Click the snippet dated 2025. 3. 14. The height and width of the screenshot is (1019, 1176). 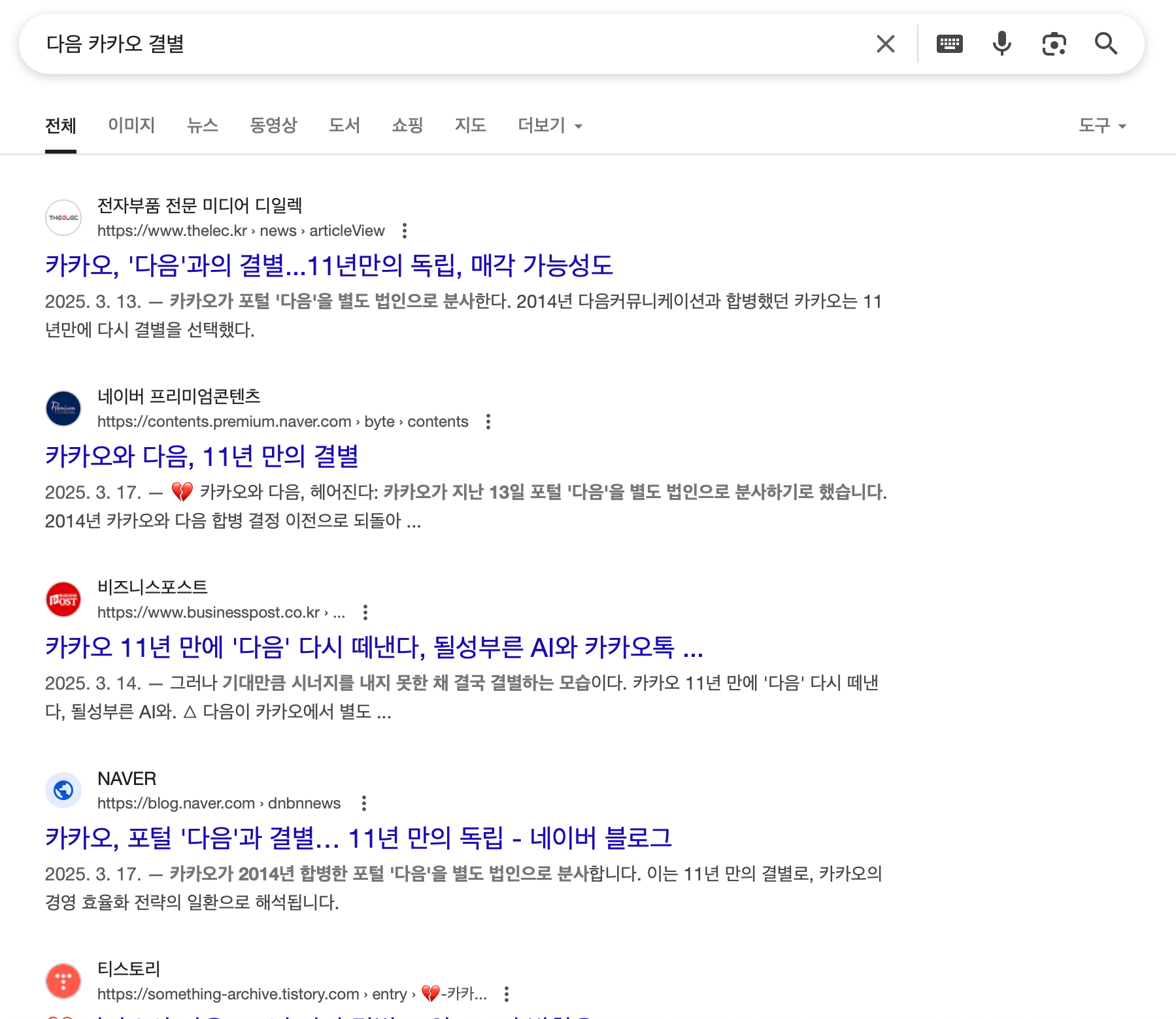462,697
